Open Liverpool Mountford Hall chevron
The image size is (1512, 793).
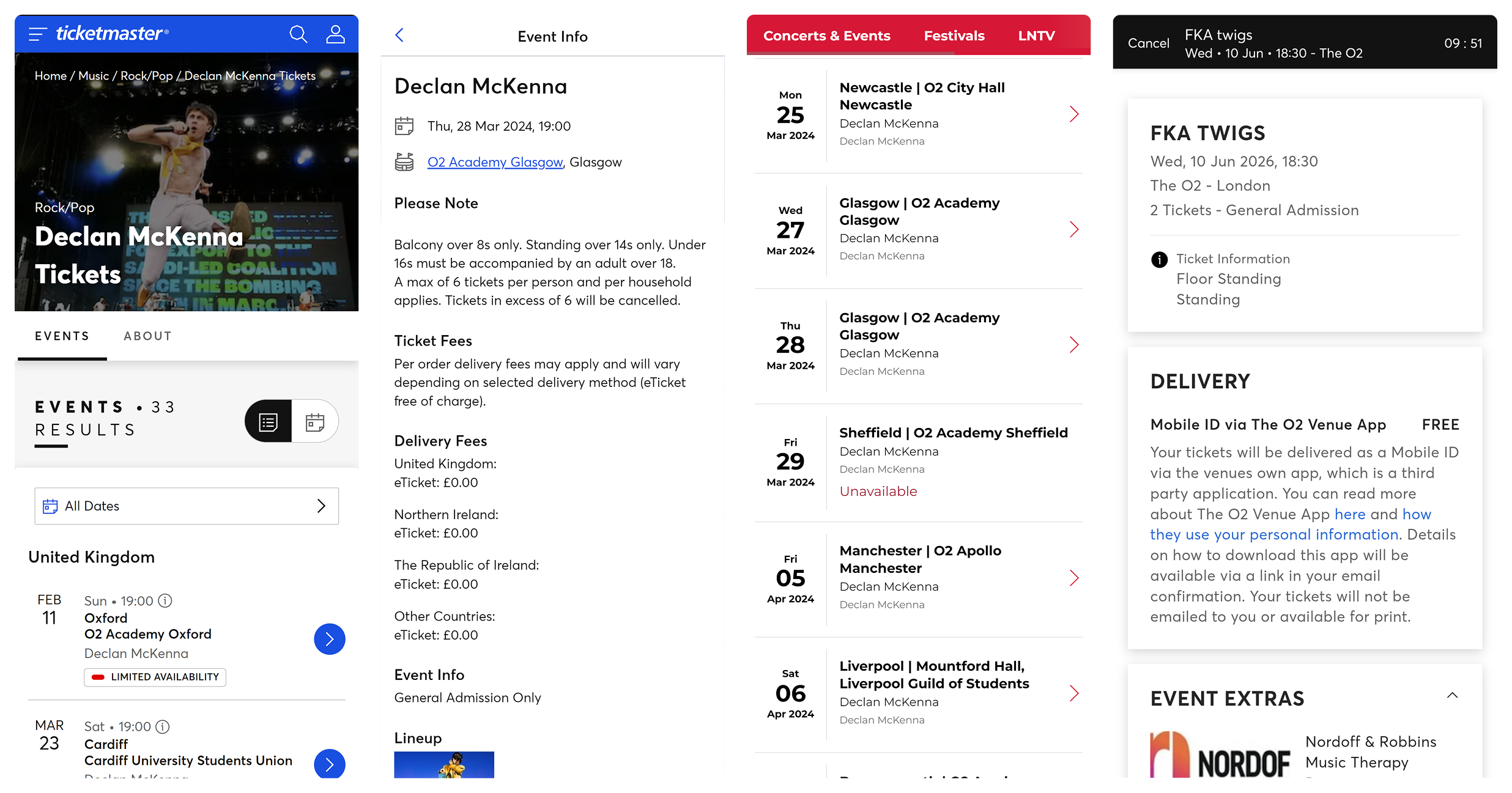(x=1074, y=693)
